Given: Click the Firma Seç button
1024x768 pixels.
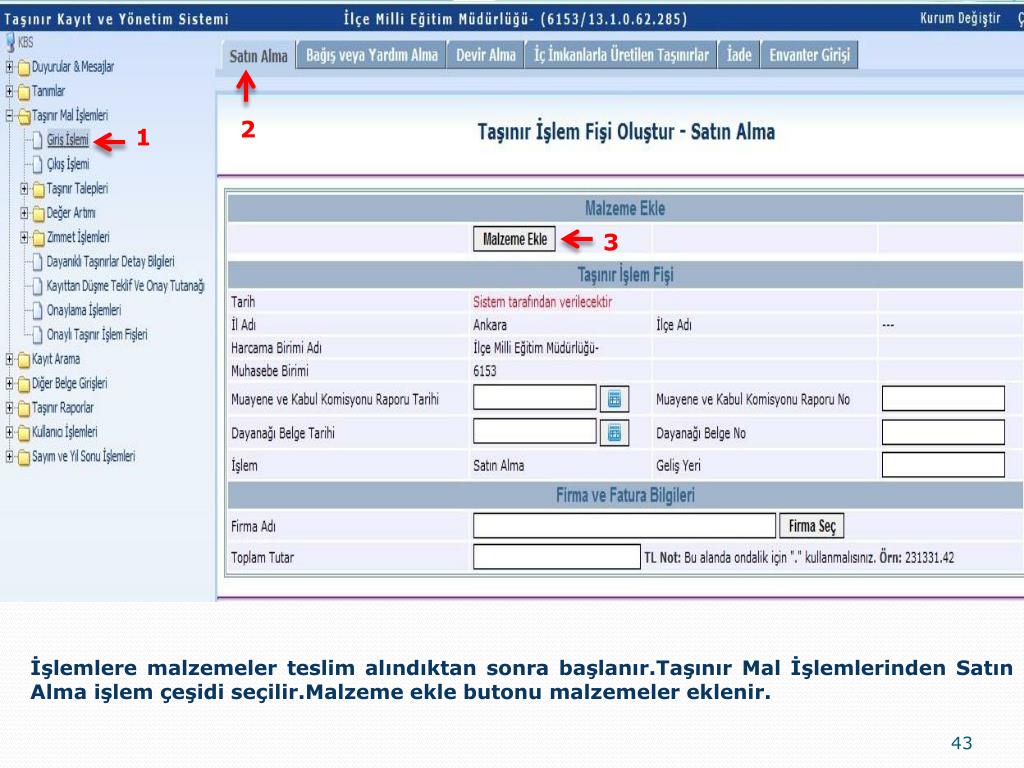Looking at the screenshot, I should [x=812, y=526].
